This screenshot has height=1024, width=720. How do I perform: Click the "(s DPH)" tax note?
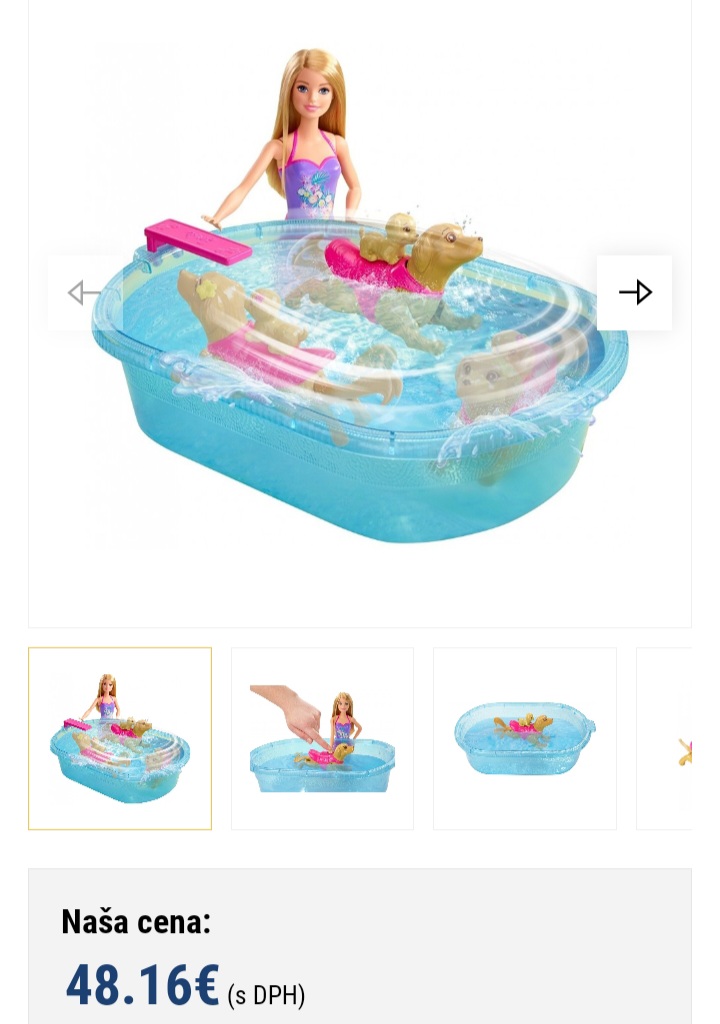(x=266, y=995)
